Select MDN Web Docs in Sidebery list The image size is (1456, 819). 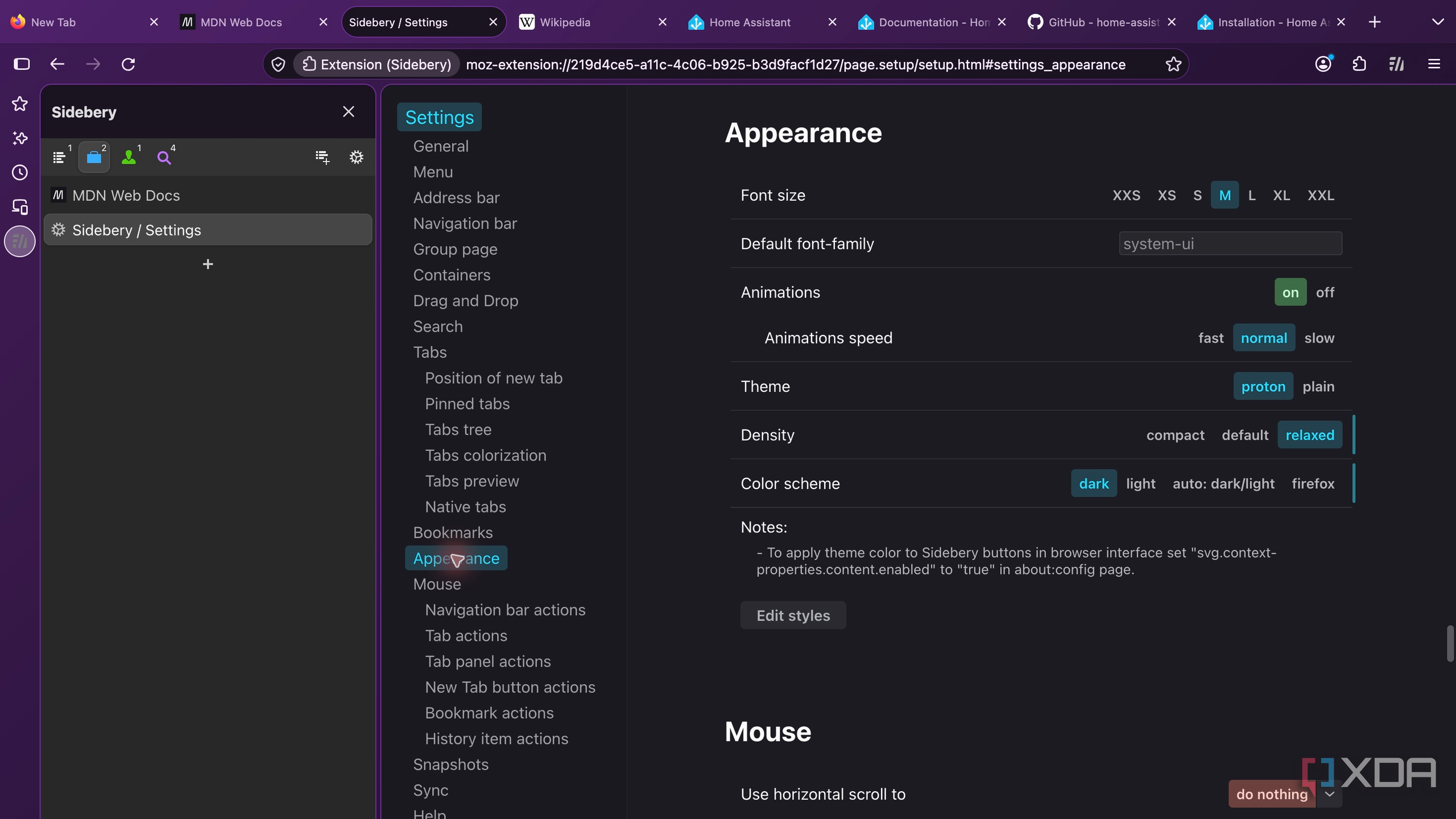[208, 196]
